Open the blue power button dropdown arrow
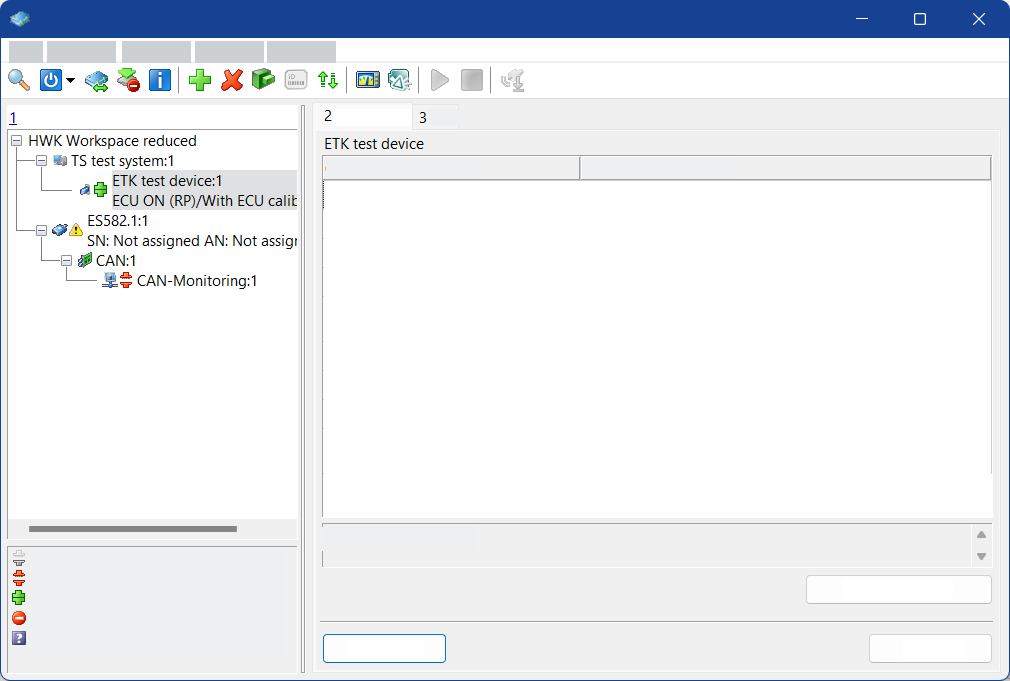This screenshot has width=1010, height=681. point(71,81)
